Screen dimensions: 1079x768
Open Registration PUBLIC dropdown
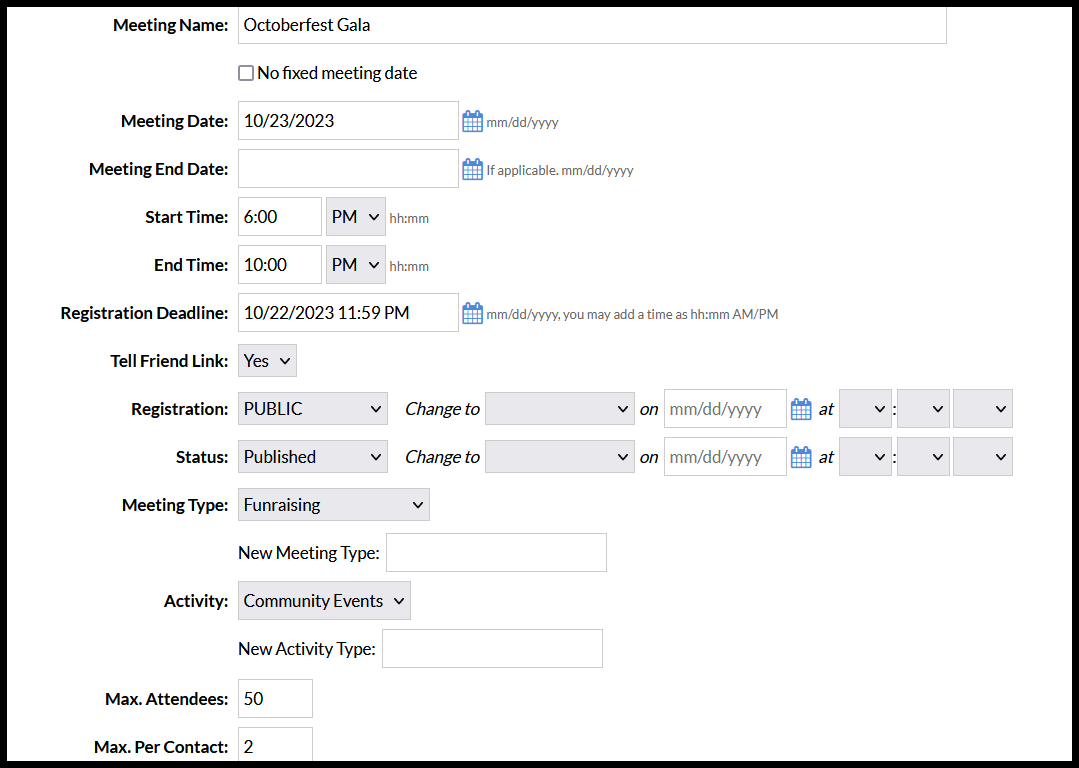pos(313,409)
